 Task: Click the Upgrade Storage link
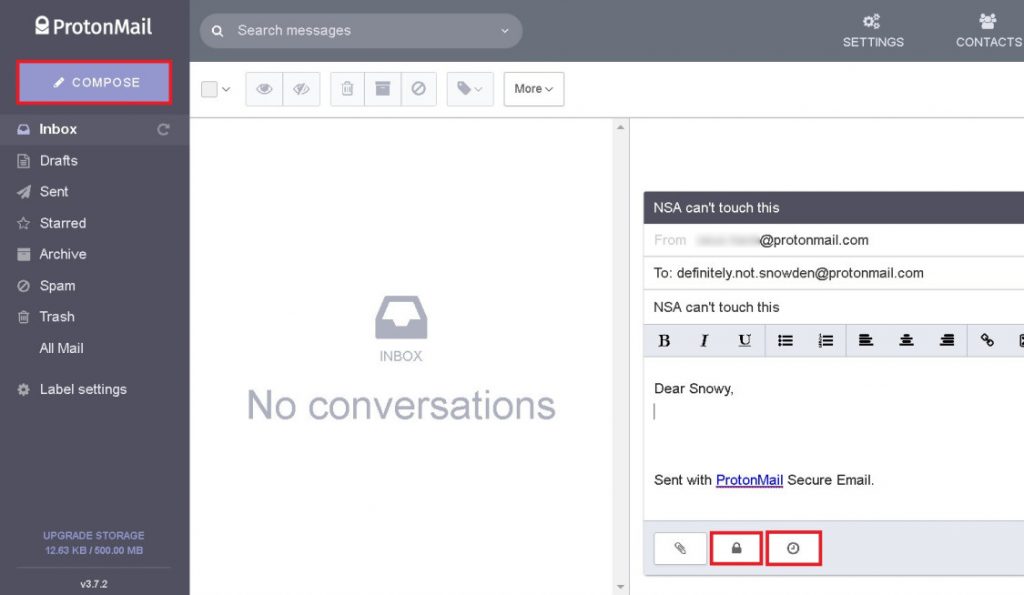click(93, 535)
